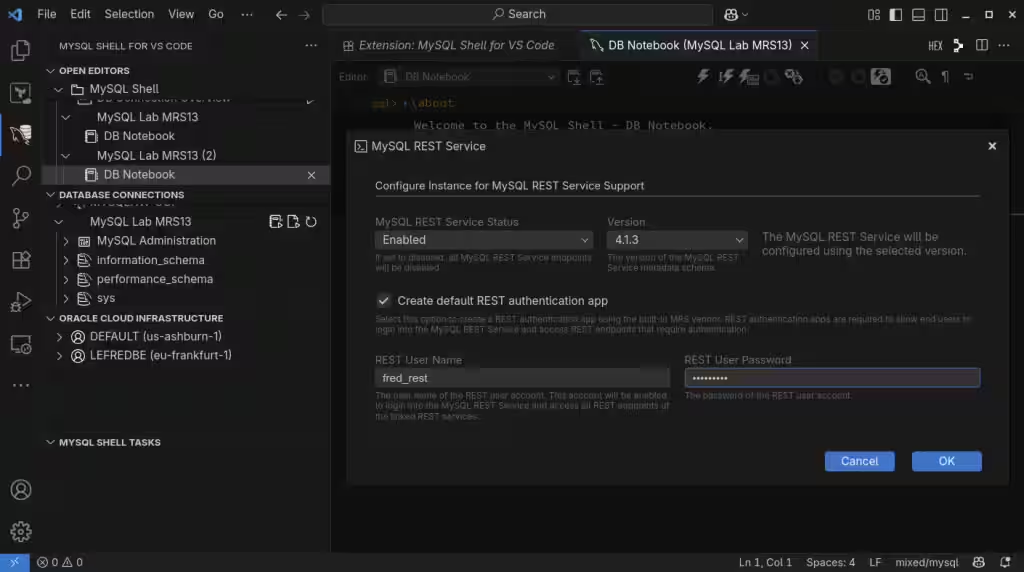Toggle Create default REST authentication app checkbox
1024x572 pixels.
pos(383,300)
